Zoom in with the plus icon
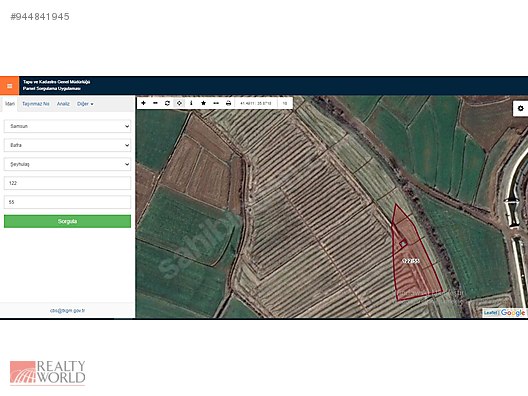The height and width of the screenshot is (396, 528). pyautogui.click(x=143, y=103)
